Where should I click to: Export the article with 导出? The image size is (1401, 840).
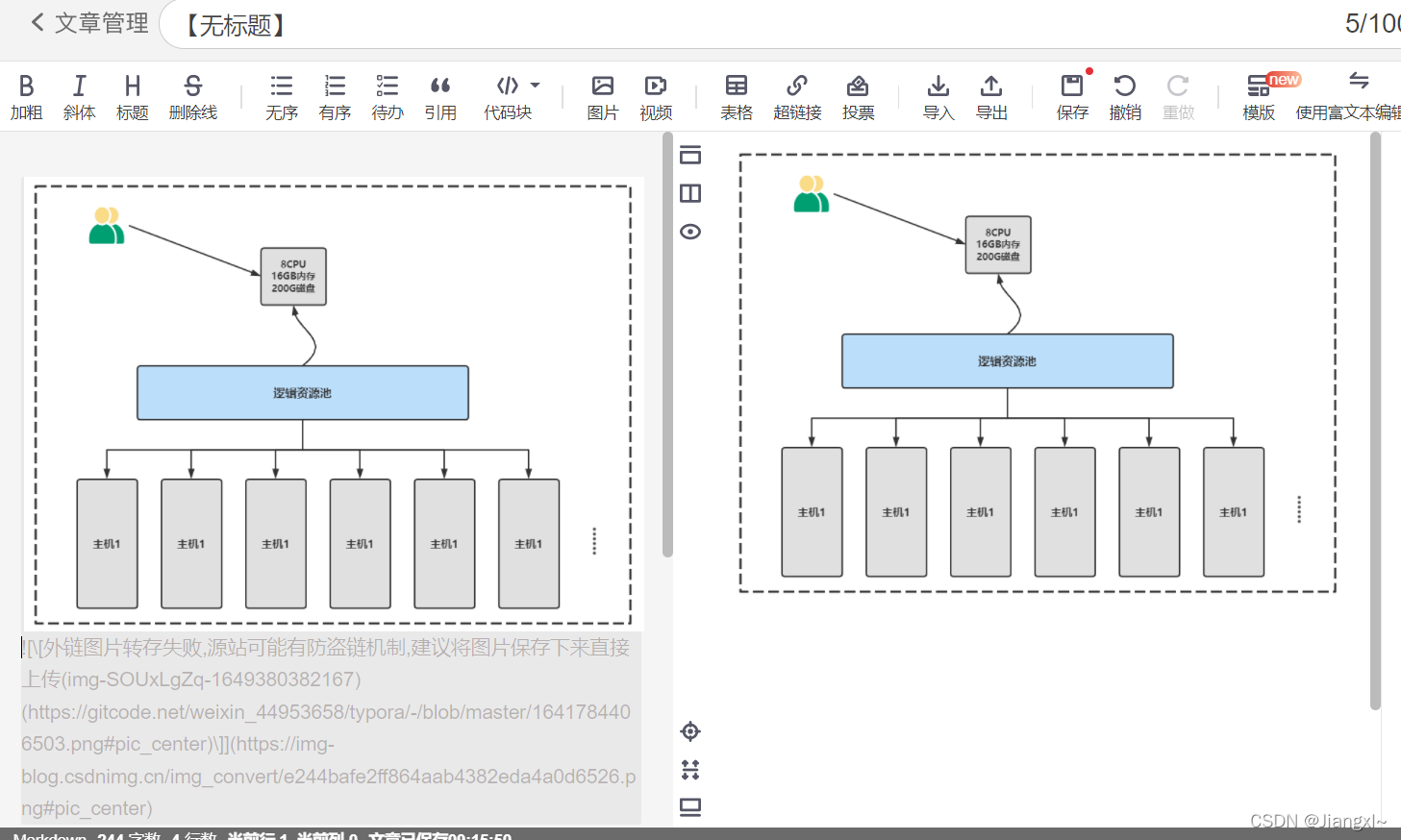coord(991,98)
